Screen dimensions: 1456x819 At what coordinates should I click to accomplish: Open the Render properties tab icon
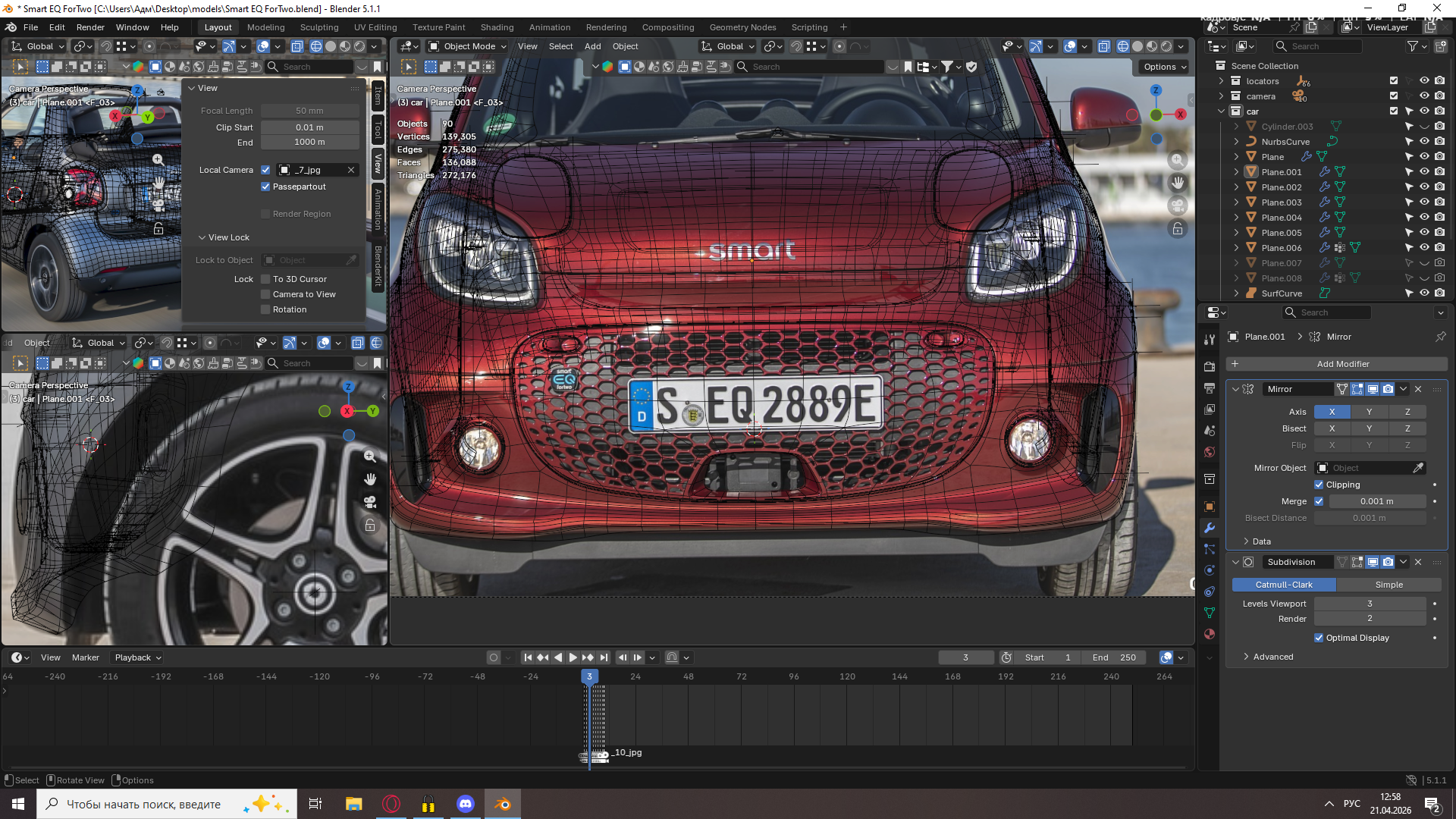pos(1210,366)
